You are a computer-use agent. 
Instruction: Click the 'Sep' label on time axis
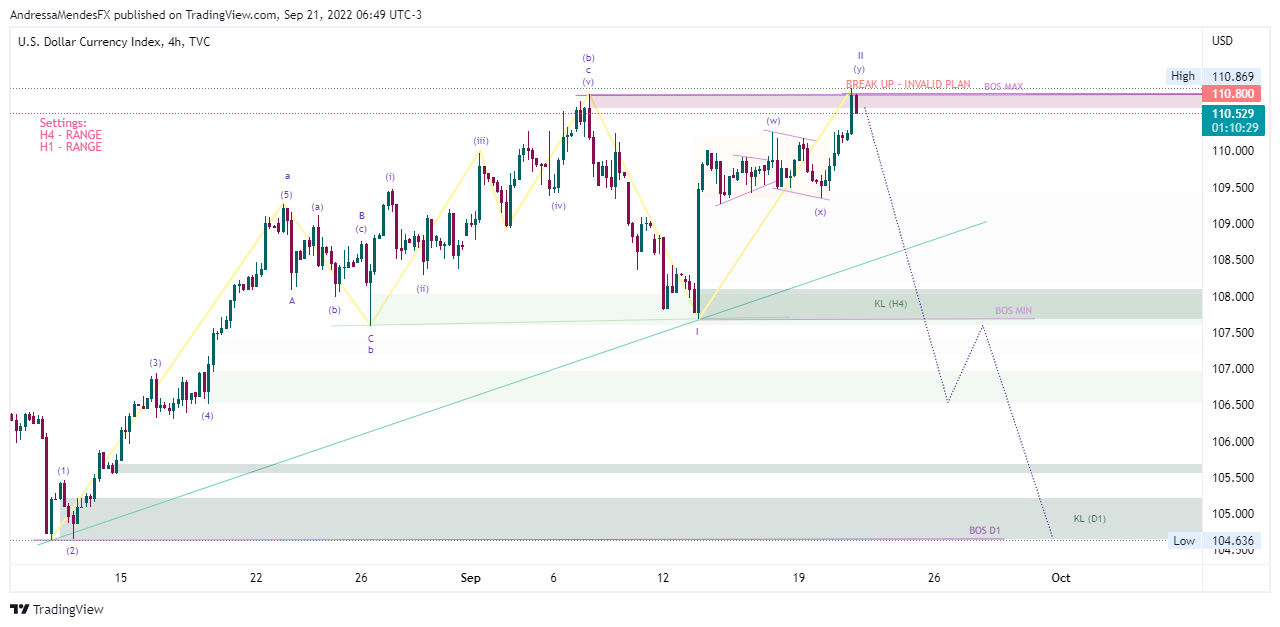click(x=470, y=578)
